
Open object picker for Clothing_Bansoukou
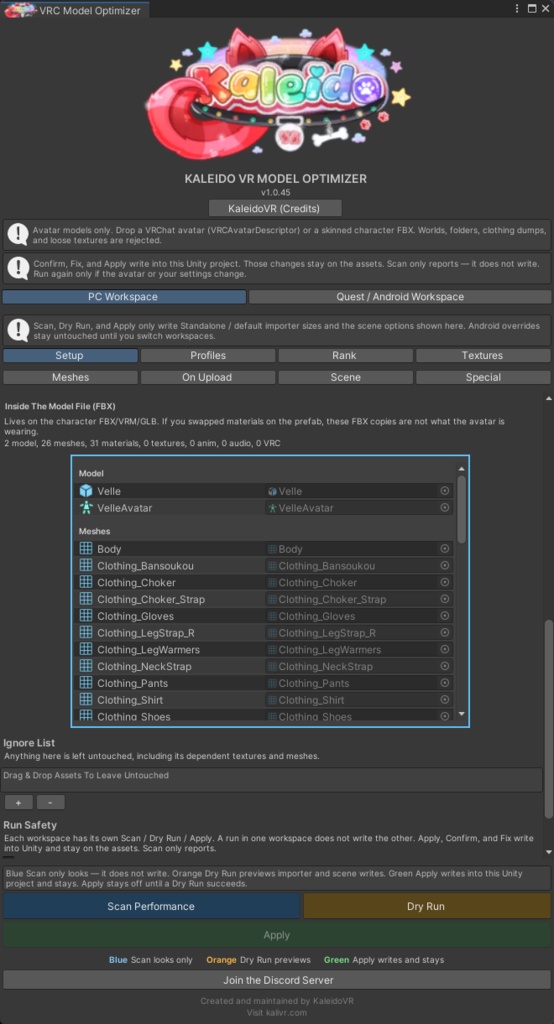(x=445, y=566)
